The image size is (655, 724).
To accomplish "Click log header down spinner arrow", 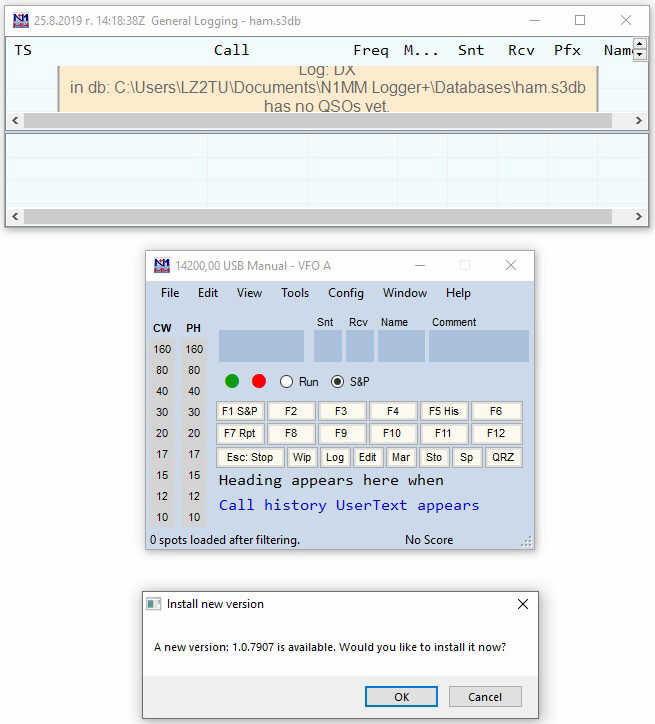I will pyautogui.click(x=639, y=54).
